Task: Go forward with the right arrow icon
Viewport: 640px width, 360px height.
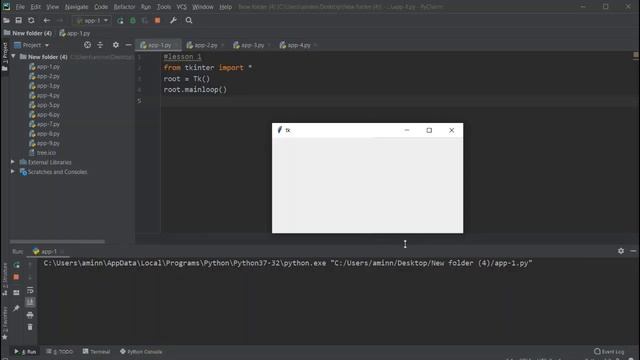Action: [60, 20]
